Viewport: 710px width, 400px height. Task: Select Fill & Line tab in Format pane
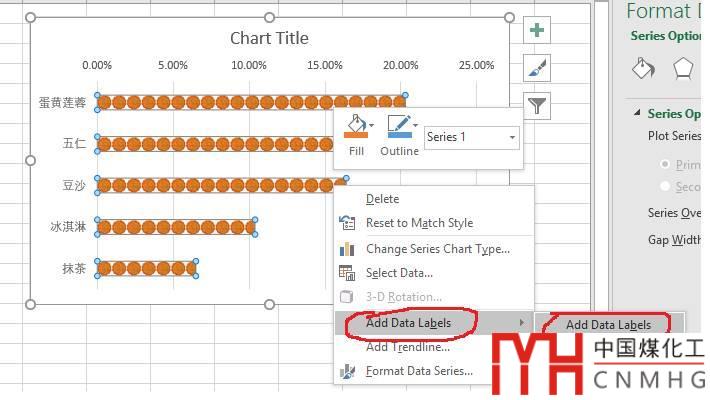pyautogui.click(x=645, y=68)
